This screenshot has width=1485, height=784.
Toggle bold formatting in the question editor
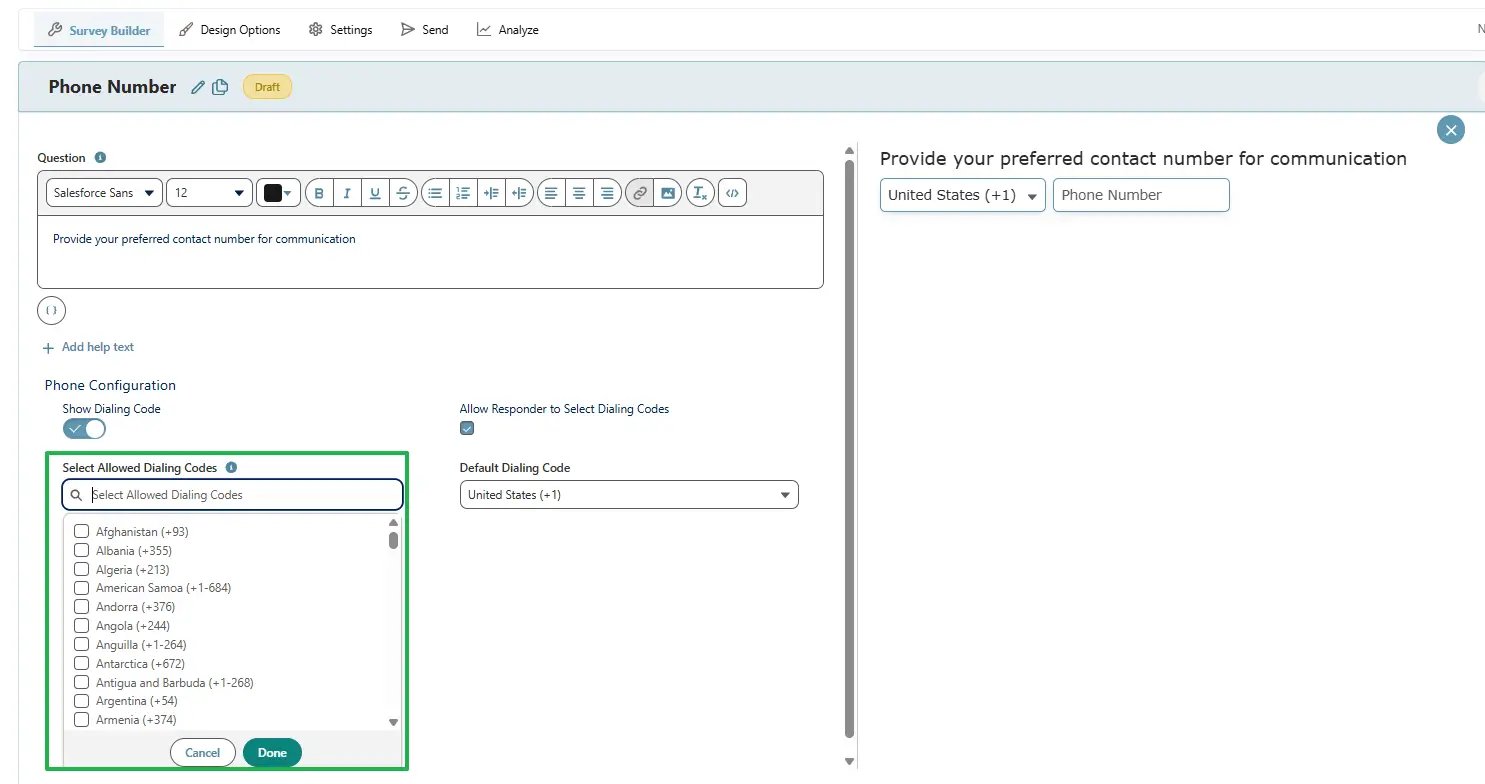[x=319, y=193]
